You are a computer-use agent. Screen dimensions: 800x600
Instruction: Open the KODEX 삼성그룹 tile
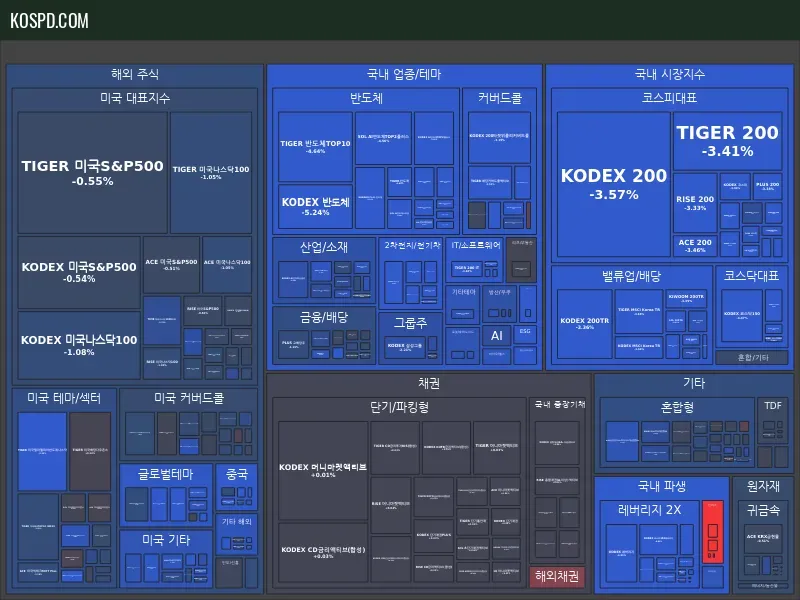click(x=405, y=347)
